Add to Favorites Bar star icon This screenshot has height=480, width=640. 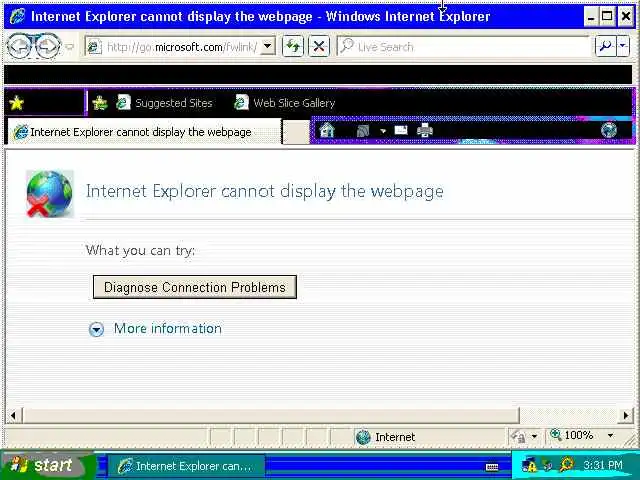[x=100, y=103]
